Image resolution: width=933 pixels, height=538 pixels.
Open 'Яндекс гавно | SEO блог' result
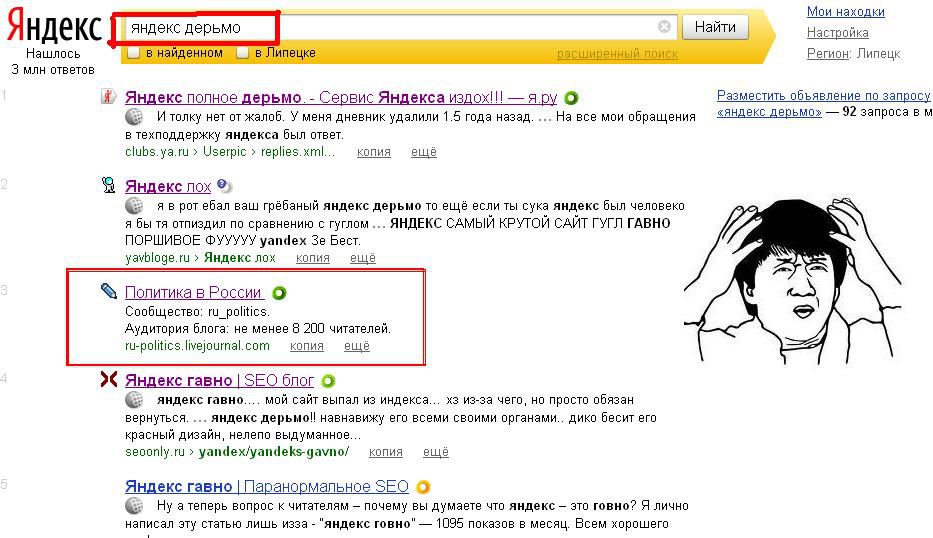click(220, 380)
